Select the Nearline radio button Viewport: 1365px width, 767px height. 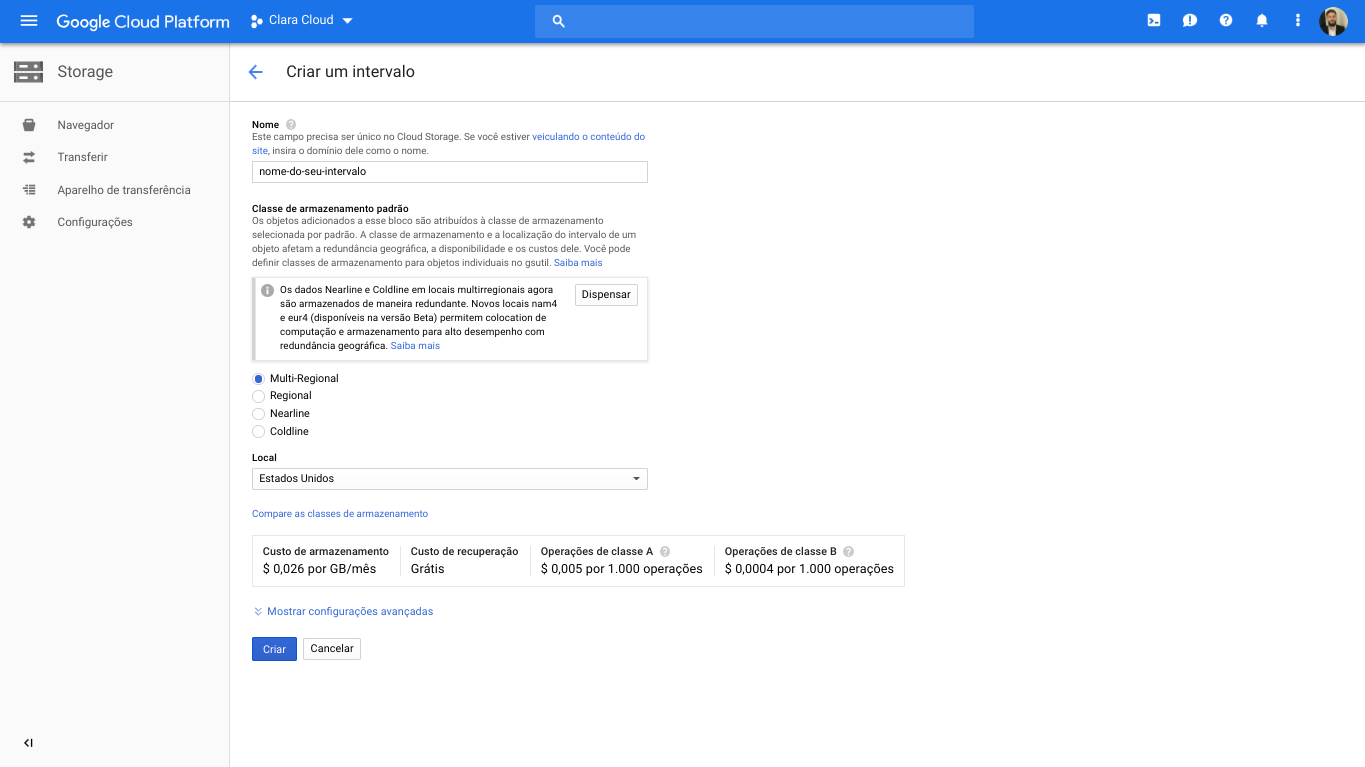tap(259, 414)
